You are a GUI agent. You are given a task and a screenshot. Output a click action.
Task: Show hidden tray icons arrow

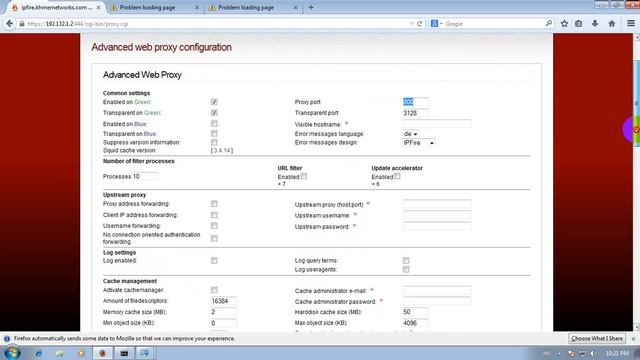(x=560, y=353)
